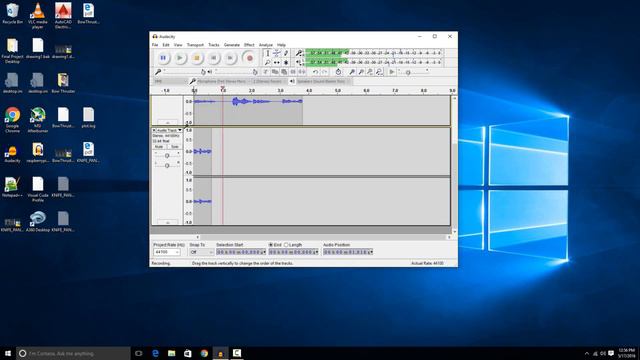Click the green Play button
Screen dimensions: 640x360
pos(180,58)
